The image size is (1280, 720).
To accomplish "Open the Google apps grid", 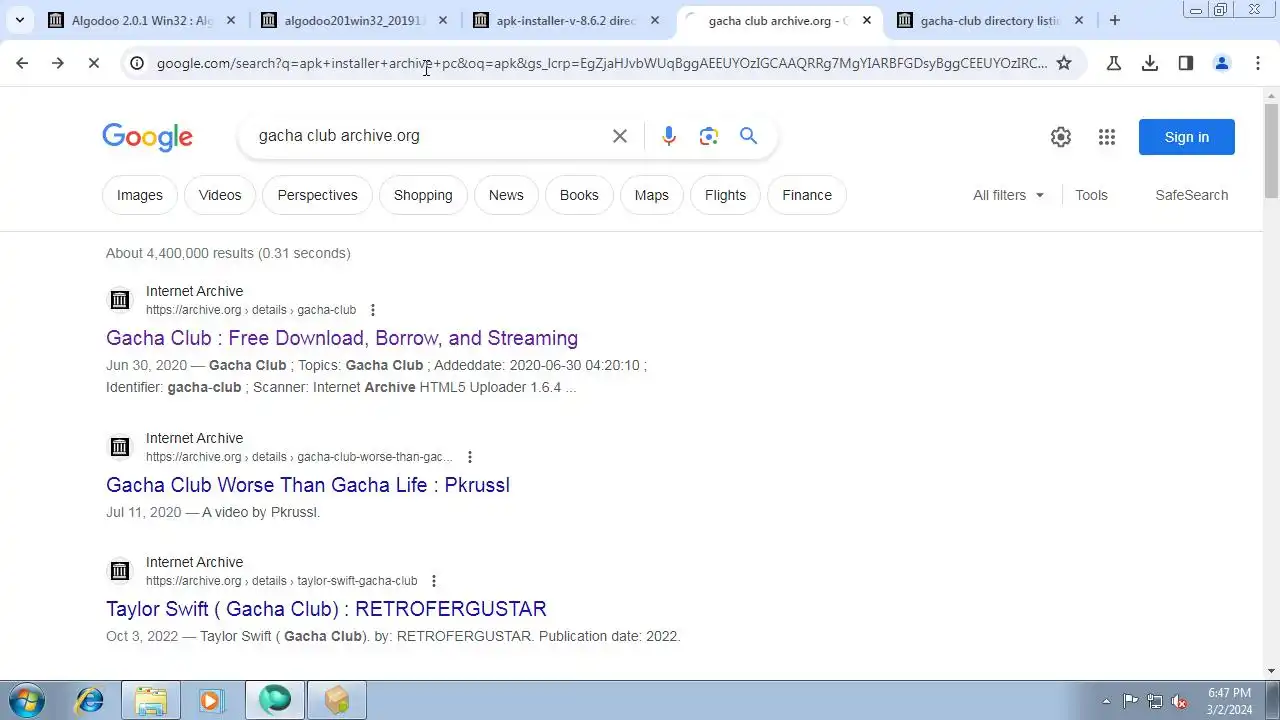I will point(1107,137).
